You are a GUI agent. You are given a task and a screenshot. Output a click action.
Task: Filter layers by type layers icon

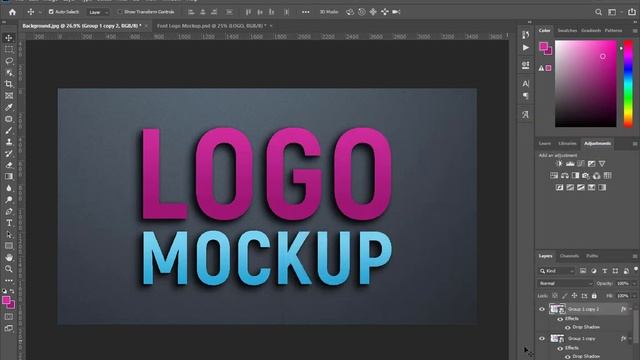604,271
